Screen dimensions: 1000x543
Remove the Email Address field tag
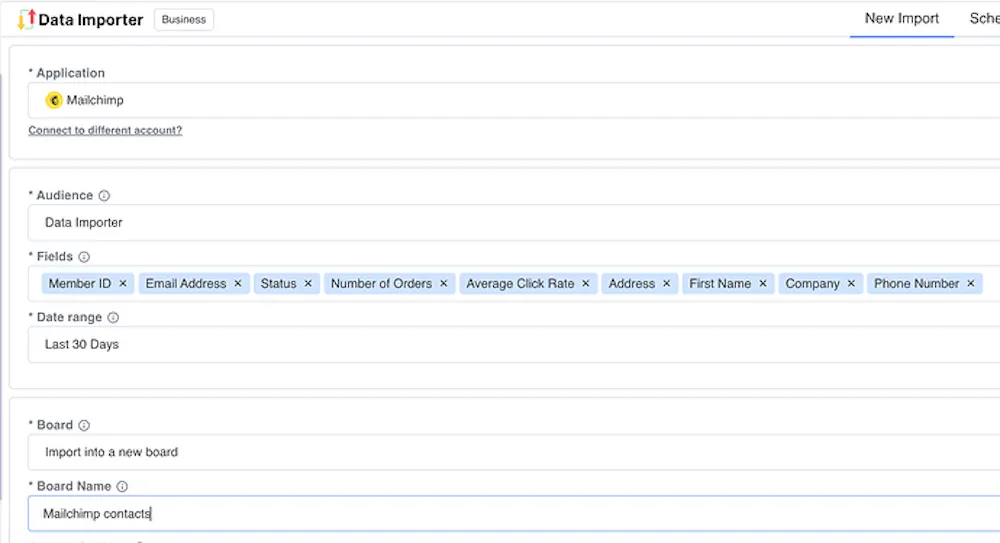pyautogui.click(x=238, y=283)
